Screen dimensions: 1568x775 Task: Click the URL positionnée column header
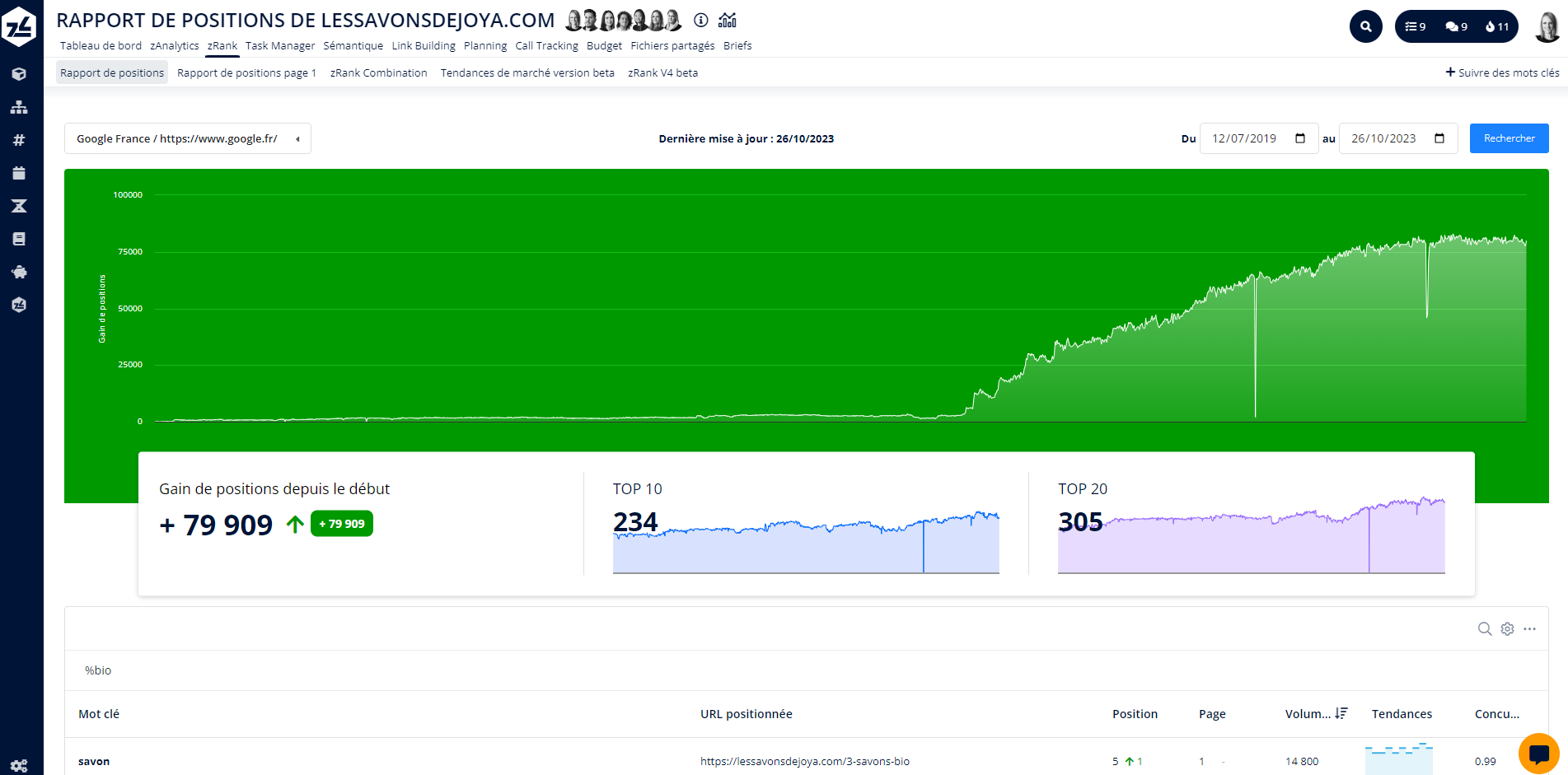coord(747,714)
